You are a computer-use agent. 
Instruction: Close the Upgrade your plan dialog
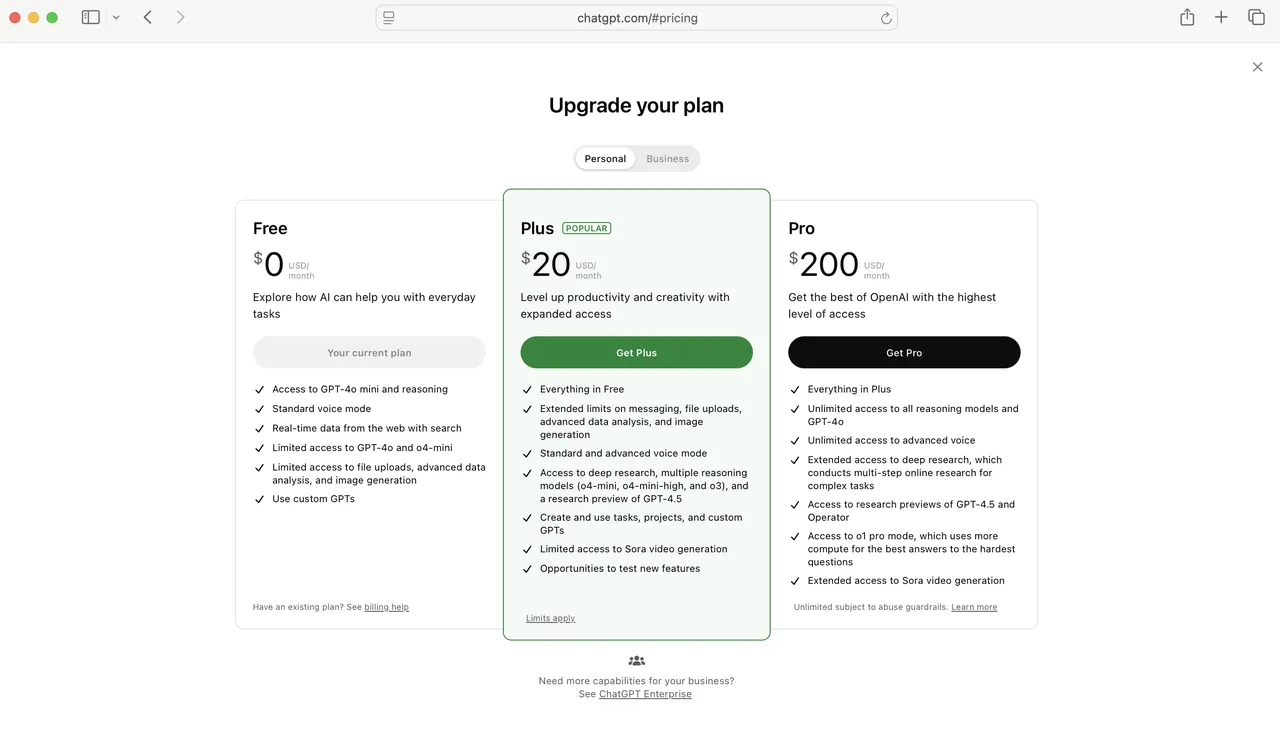pyautogui.click(x=1257, y=67)
